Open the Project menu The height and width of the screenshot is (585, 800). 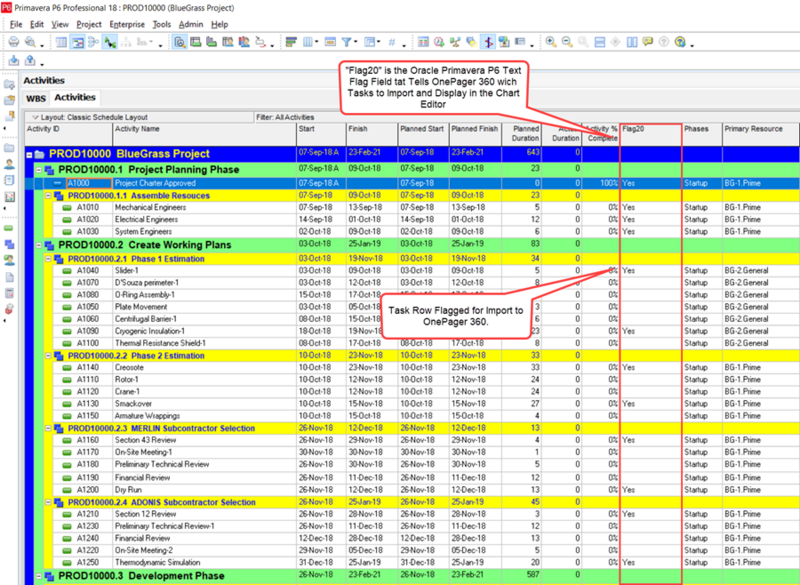tap(89, 24)
